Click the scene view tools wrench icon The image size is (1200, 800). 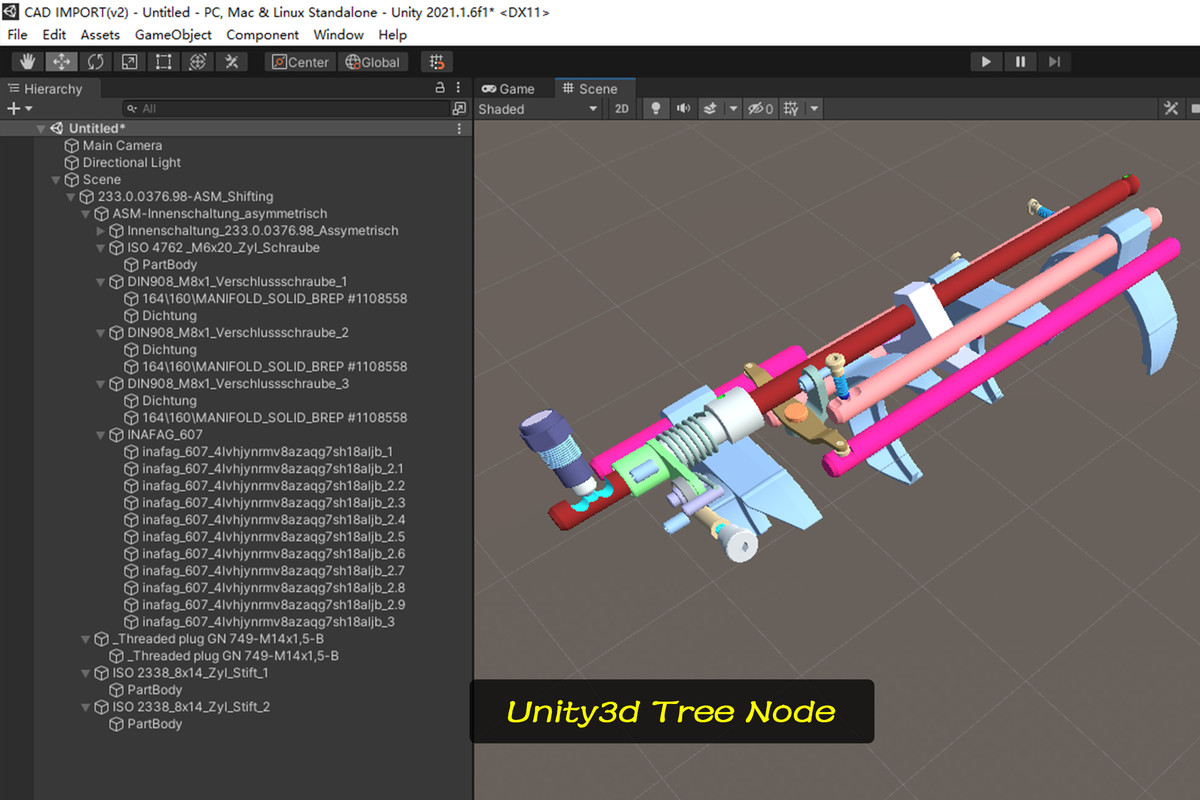point(1170,109)
